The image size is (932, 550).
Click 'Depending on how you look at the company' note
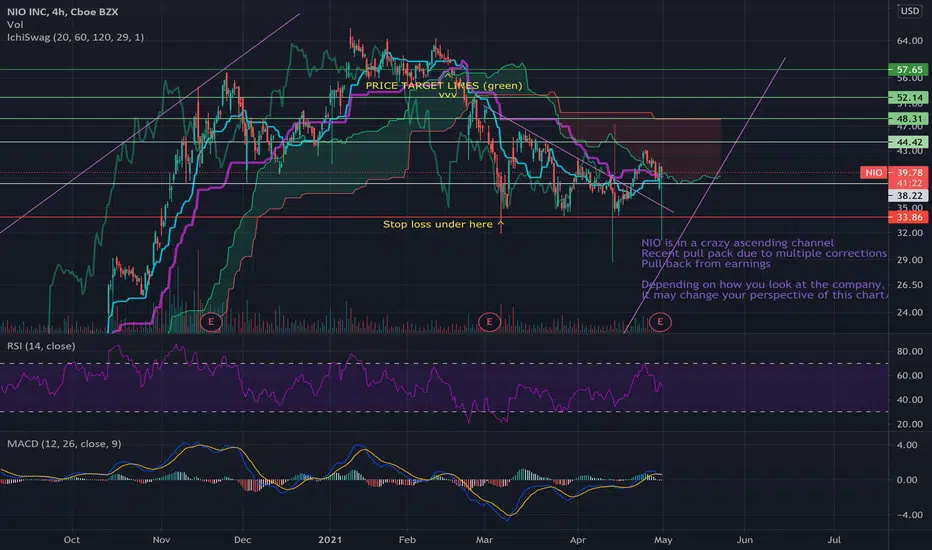click(763, 284)
